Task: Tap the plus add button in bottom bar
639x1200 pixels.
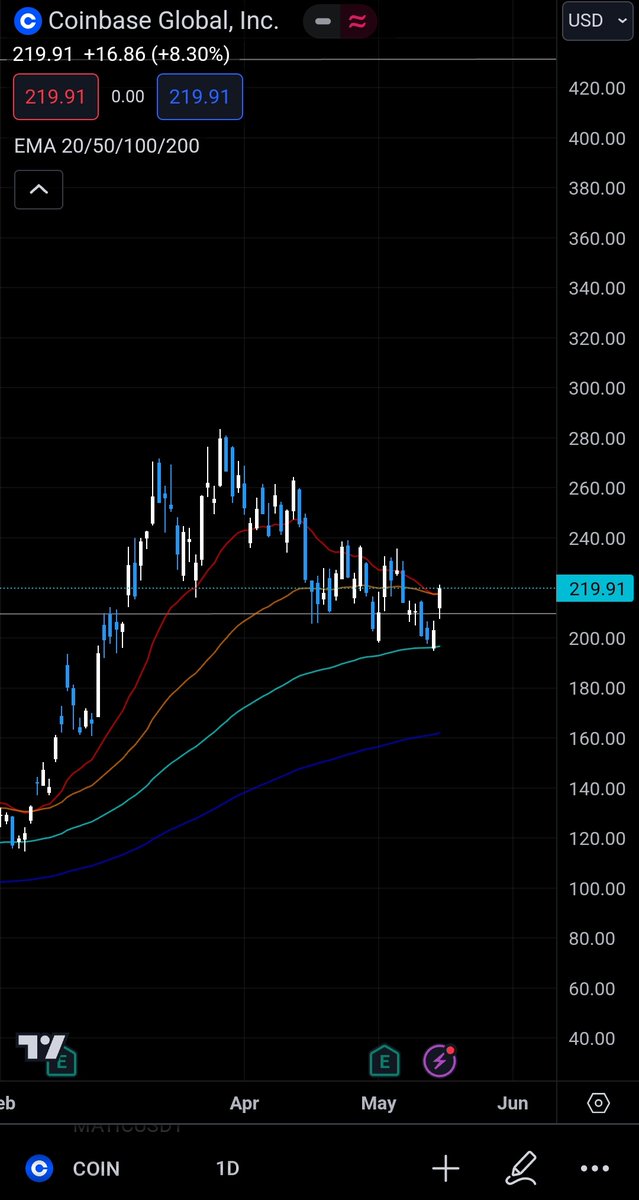Action: [446, 1168]
